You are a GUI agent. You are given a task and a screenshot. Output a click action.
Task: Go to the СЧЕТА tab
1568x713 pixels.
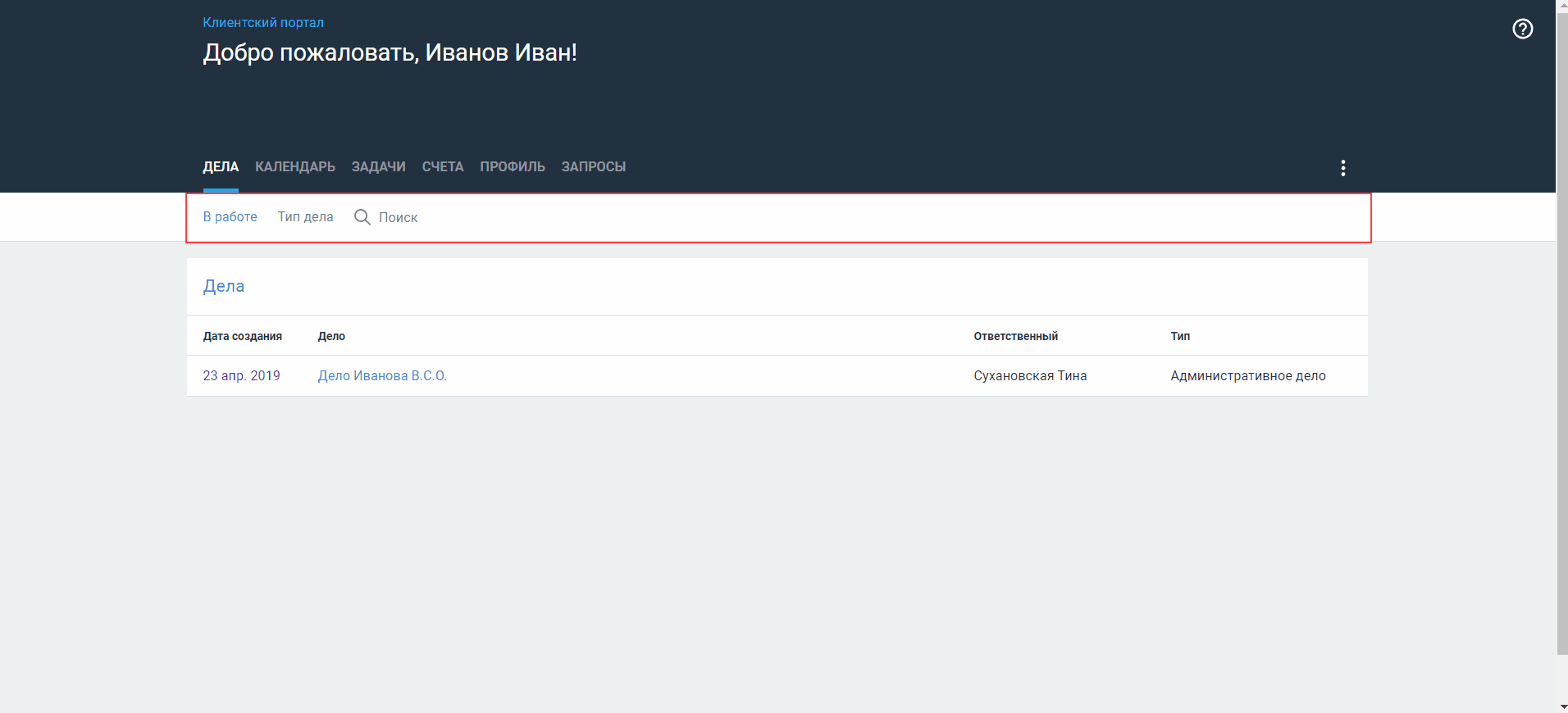[442, 167]
